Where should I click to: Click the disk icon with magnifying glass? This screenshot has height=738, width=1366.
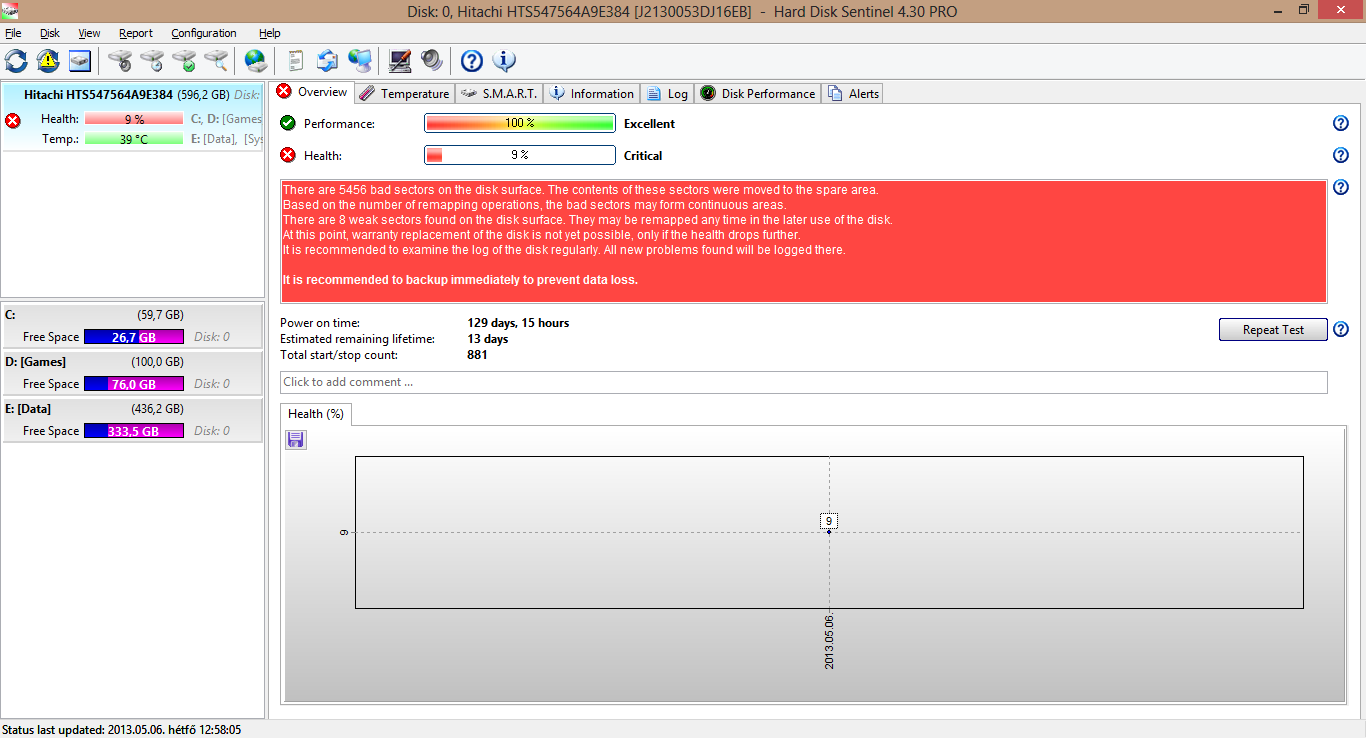point(216,61)
